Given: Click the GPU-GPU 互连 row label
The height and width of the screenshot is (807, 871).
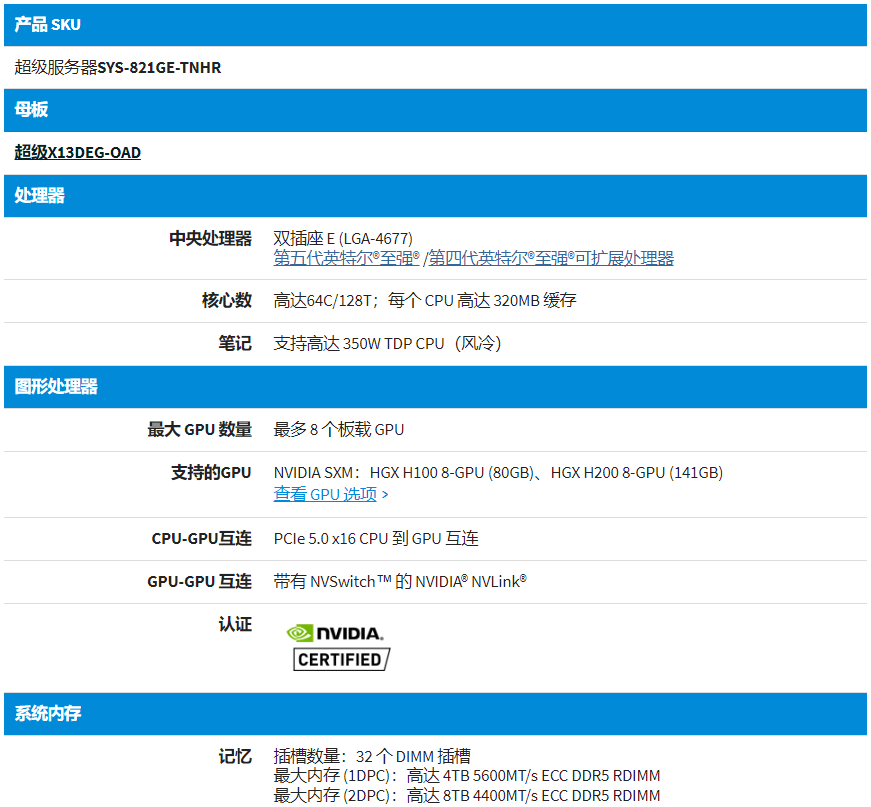Looking at the screenshot, I should (199, 582).
